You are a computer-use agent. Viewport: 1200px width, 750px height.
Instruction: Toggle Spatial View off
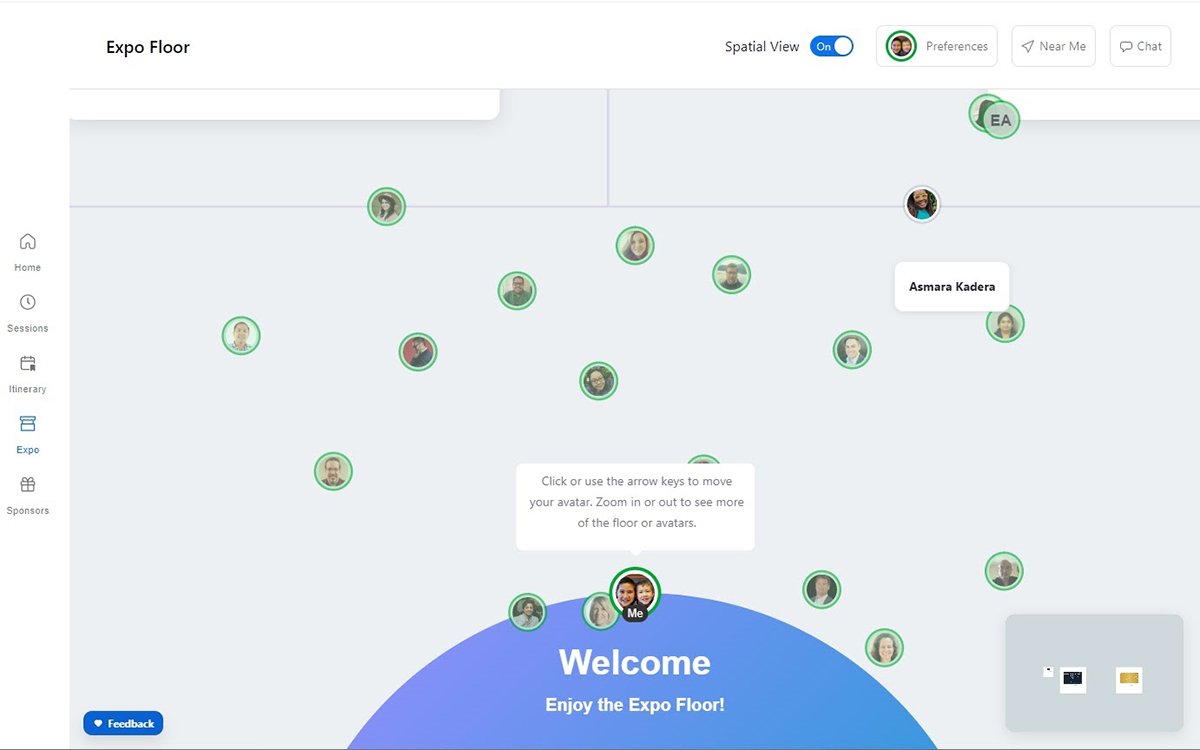point(833,46)
